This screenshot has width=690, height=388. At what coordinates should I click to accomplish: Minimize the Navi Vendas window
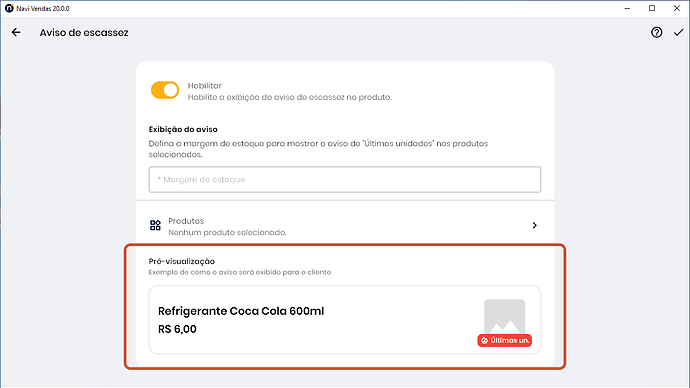pyautogui.click(x=628, y=8)
